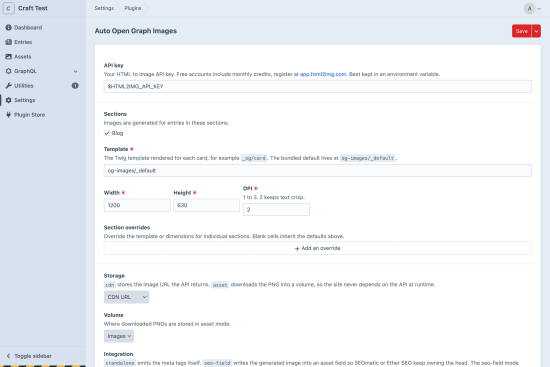550x367 pixels.
Task: Click Add an override button
Action: tap(317, 248)
